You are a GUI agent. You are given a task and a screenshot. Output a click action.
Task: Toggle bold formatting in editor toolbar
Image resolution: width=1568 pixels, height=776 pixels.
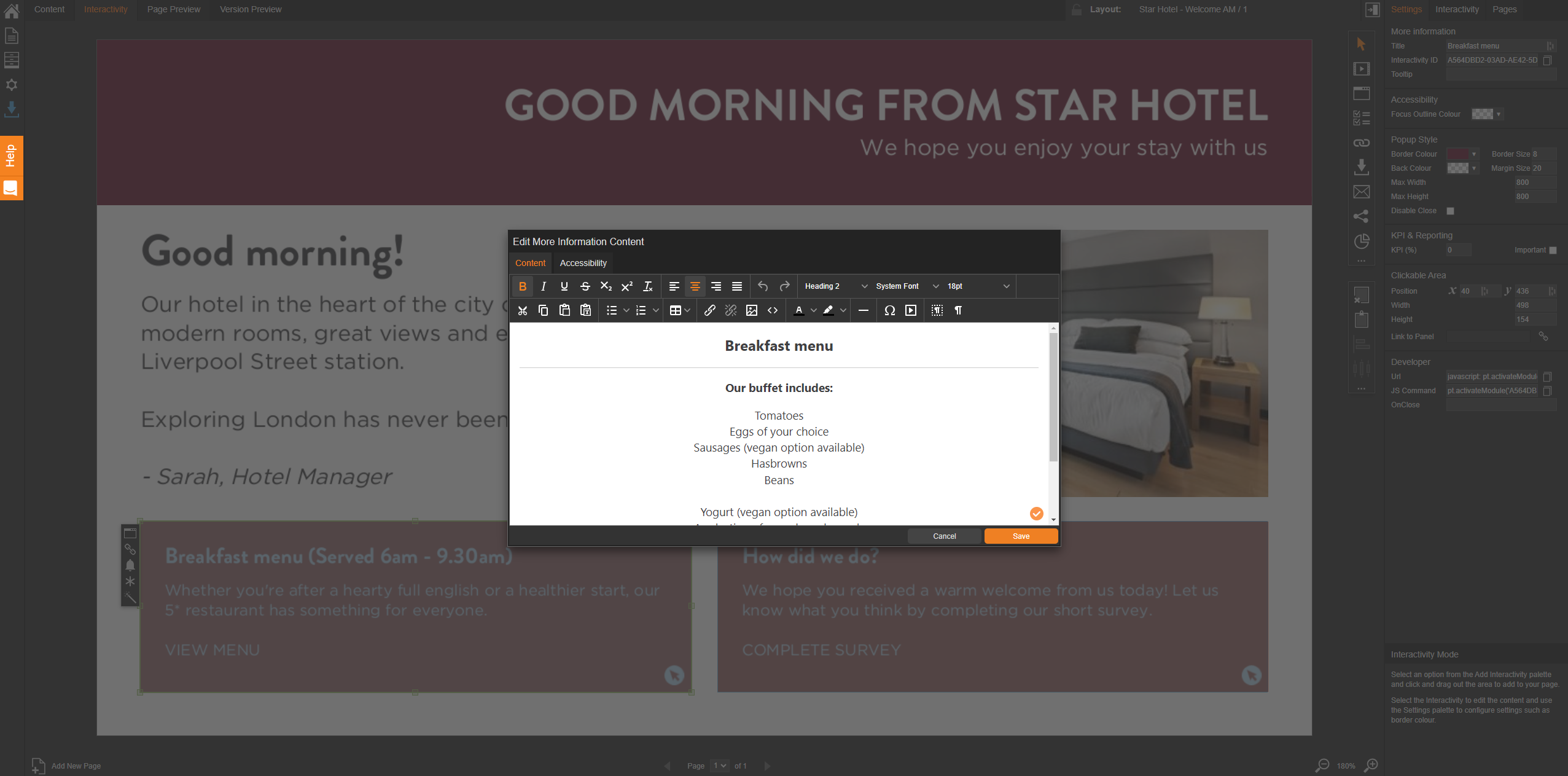(x=523, y=286)
